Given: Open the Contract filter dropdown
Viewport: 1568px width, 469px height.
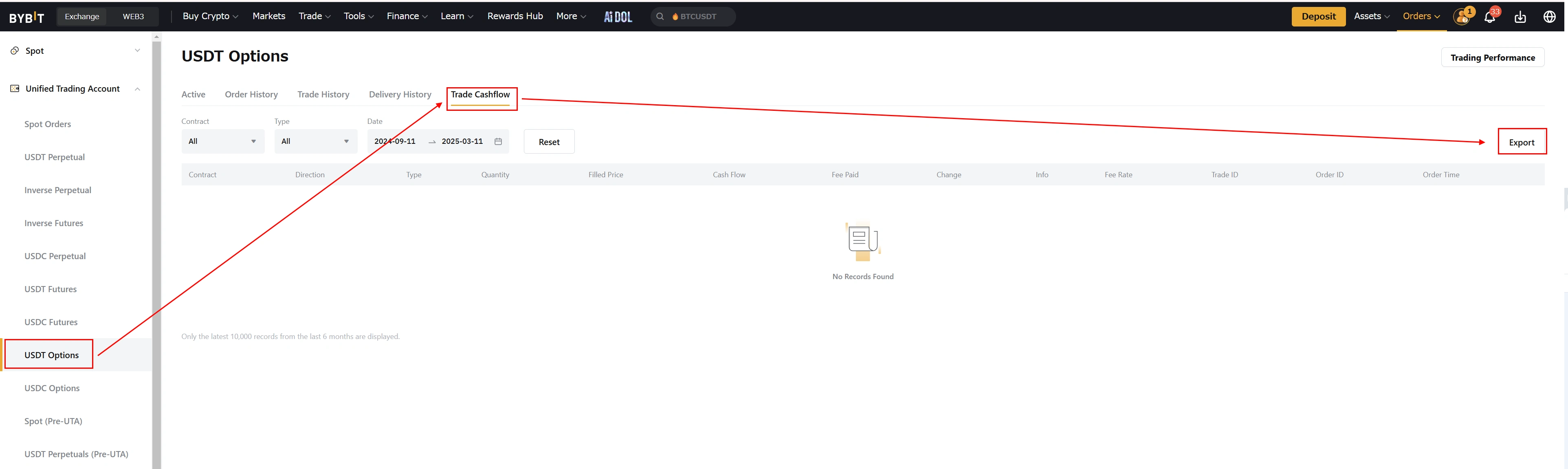Looking at the screenshot, I should tap(223, 141).
